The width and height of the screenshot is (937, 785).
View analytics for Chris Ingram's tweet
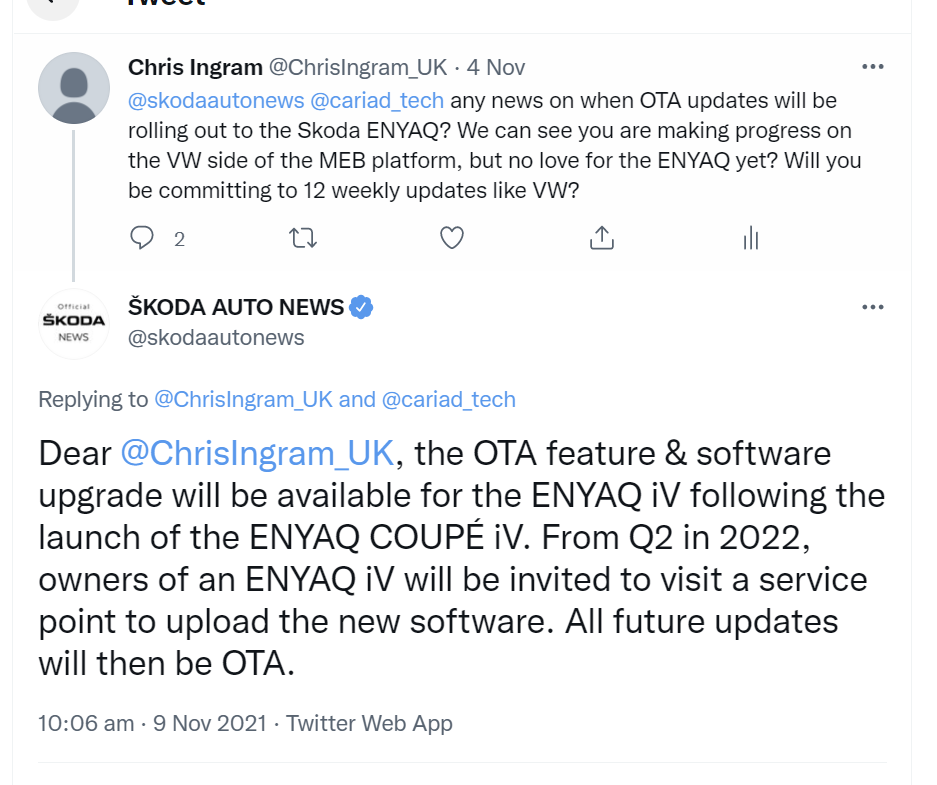(751, 238)
